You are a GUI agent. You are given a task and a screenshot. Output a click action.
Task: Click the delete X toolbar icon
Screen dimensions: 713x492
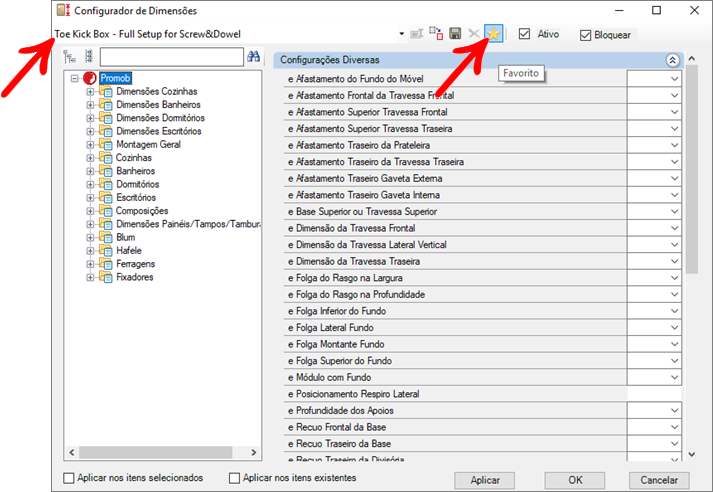tap(474, 34)
